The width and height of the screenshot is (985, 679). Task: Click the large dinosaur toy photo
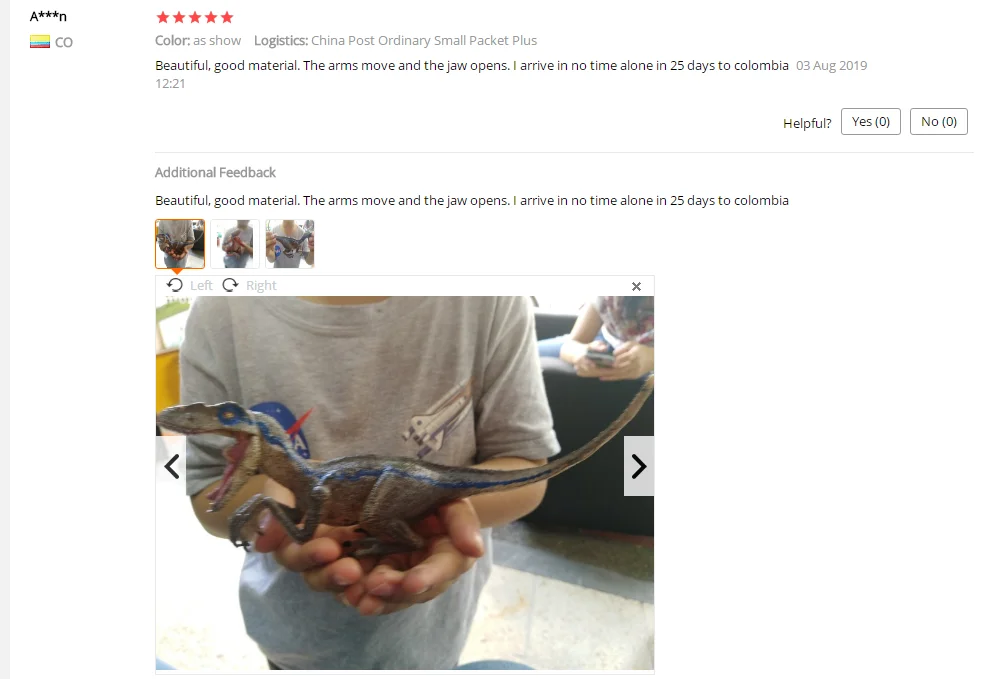405,482
